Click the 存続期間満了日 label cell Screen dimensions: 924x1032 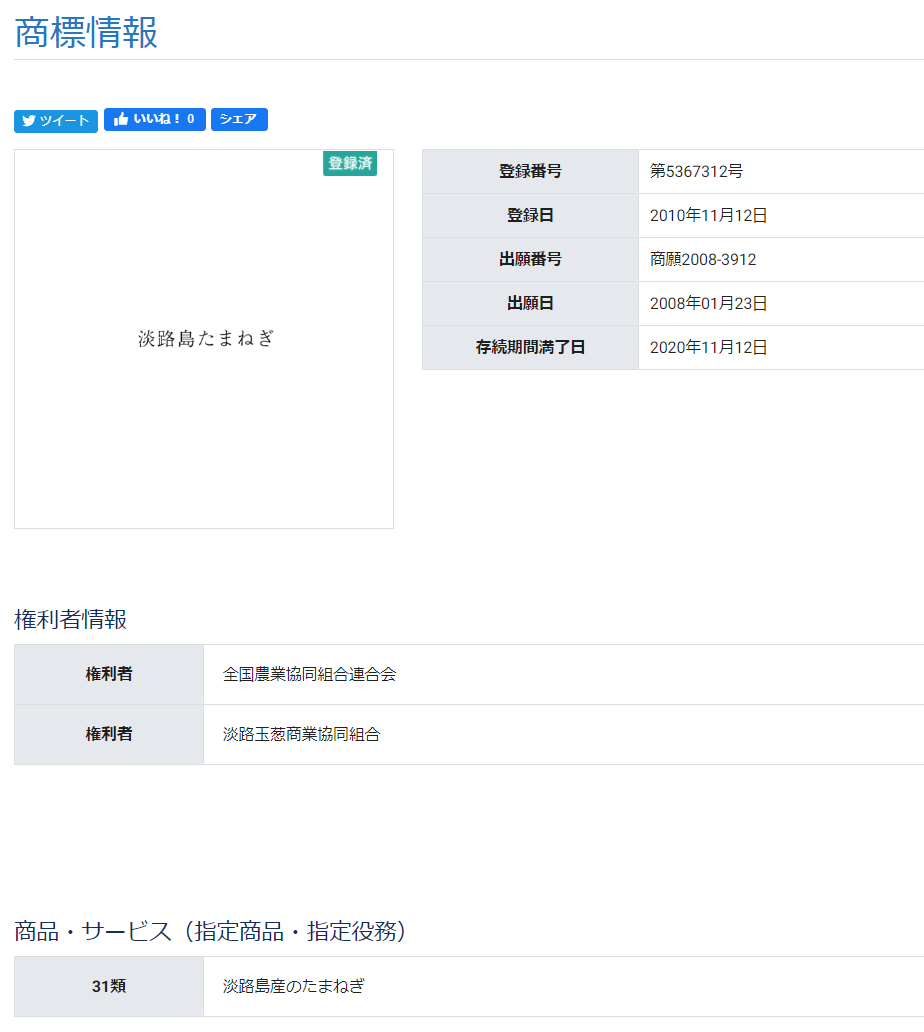[530, 348]
